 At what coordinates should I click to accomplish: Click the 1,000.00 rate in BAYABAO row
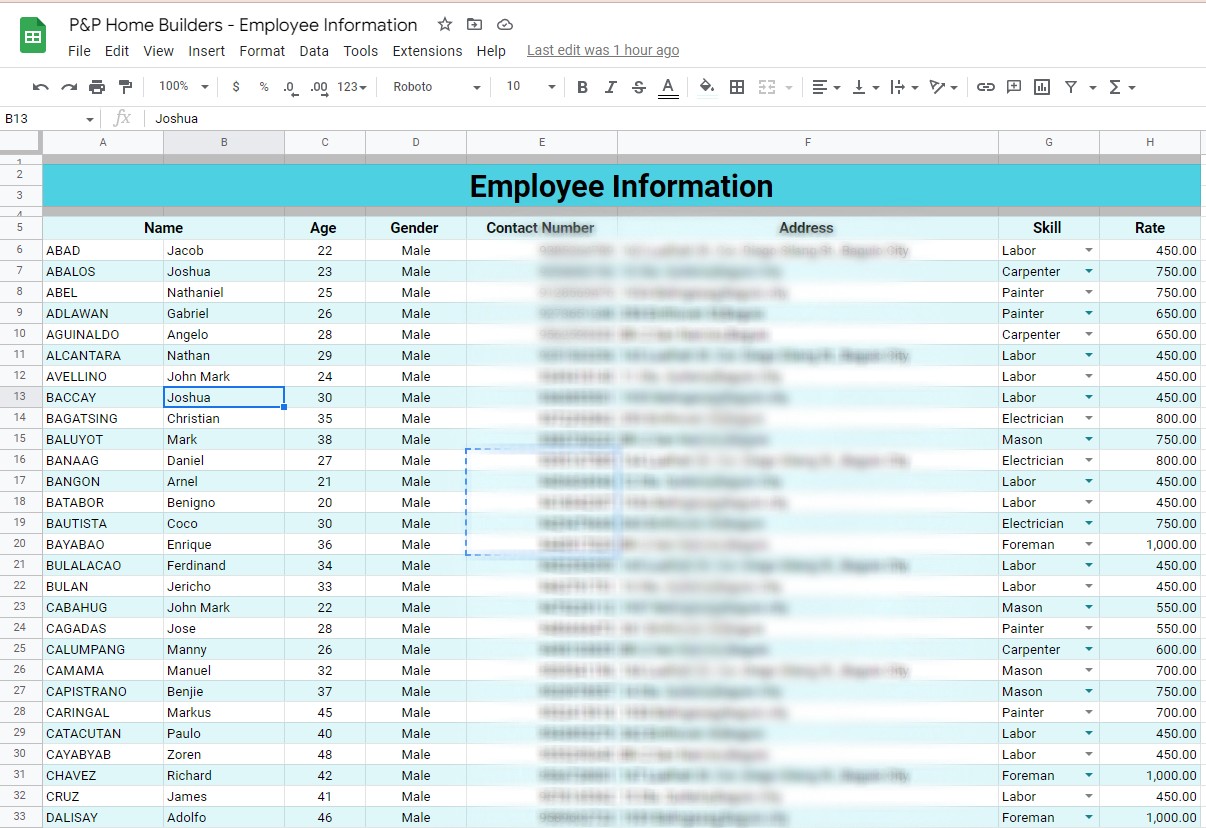point(1150,544)
